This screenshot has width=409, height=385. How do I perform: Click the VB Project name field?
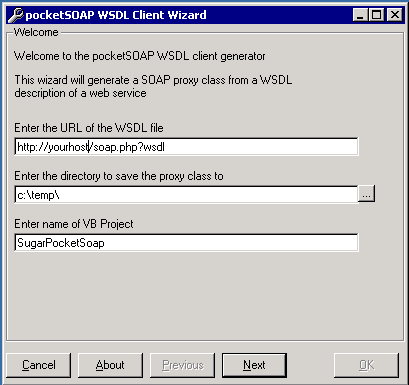pos(186,243)
